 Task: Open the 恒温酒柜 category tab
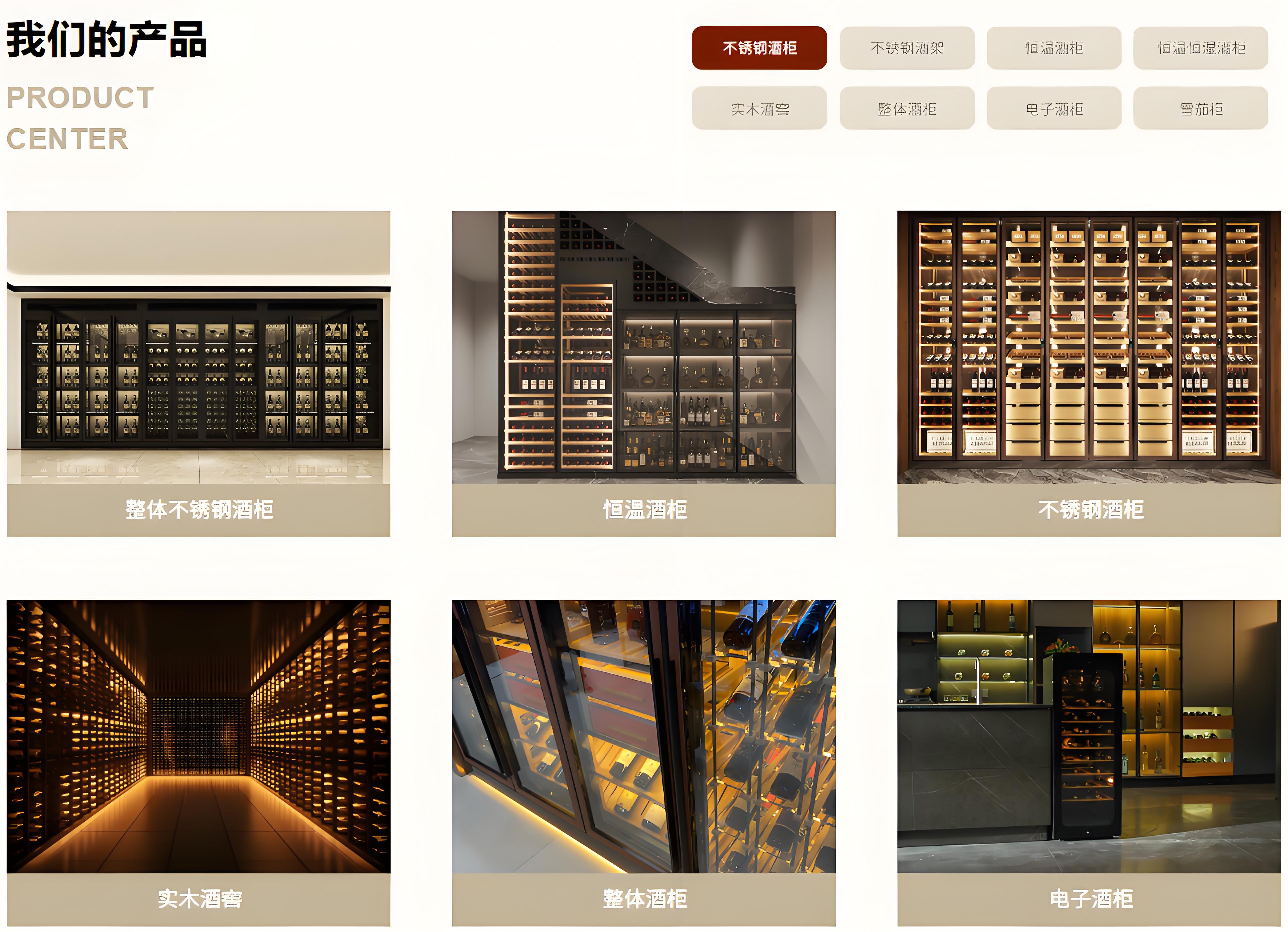tap(1053, 48)
